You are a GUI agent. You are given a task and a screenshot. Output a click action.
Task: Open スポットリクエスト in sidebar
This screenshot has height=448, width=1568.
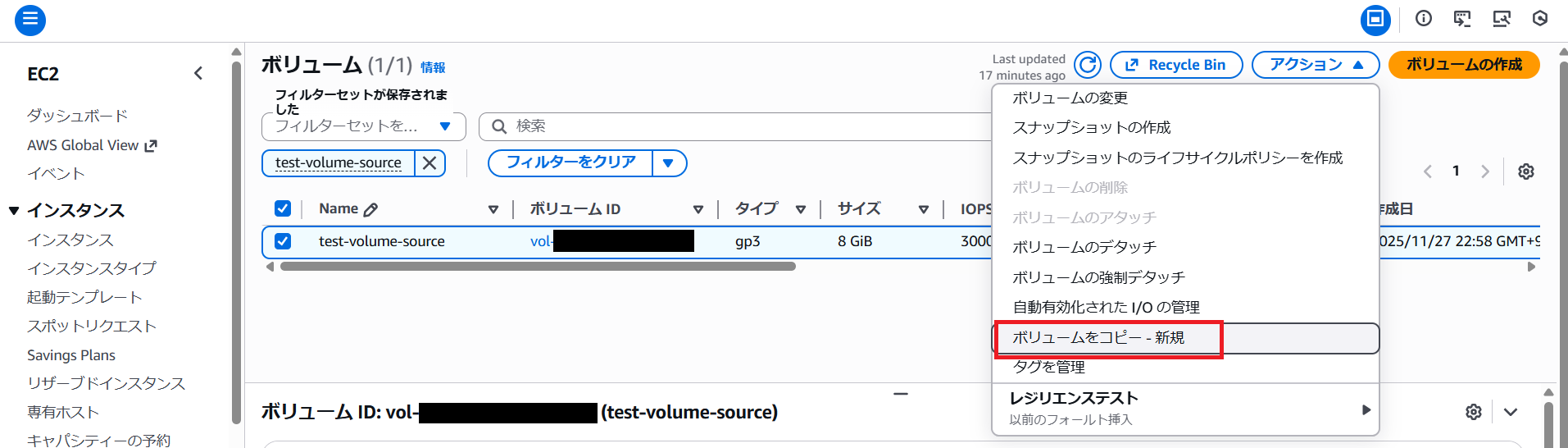92,326
